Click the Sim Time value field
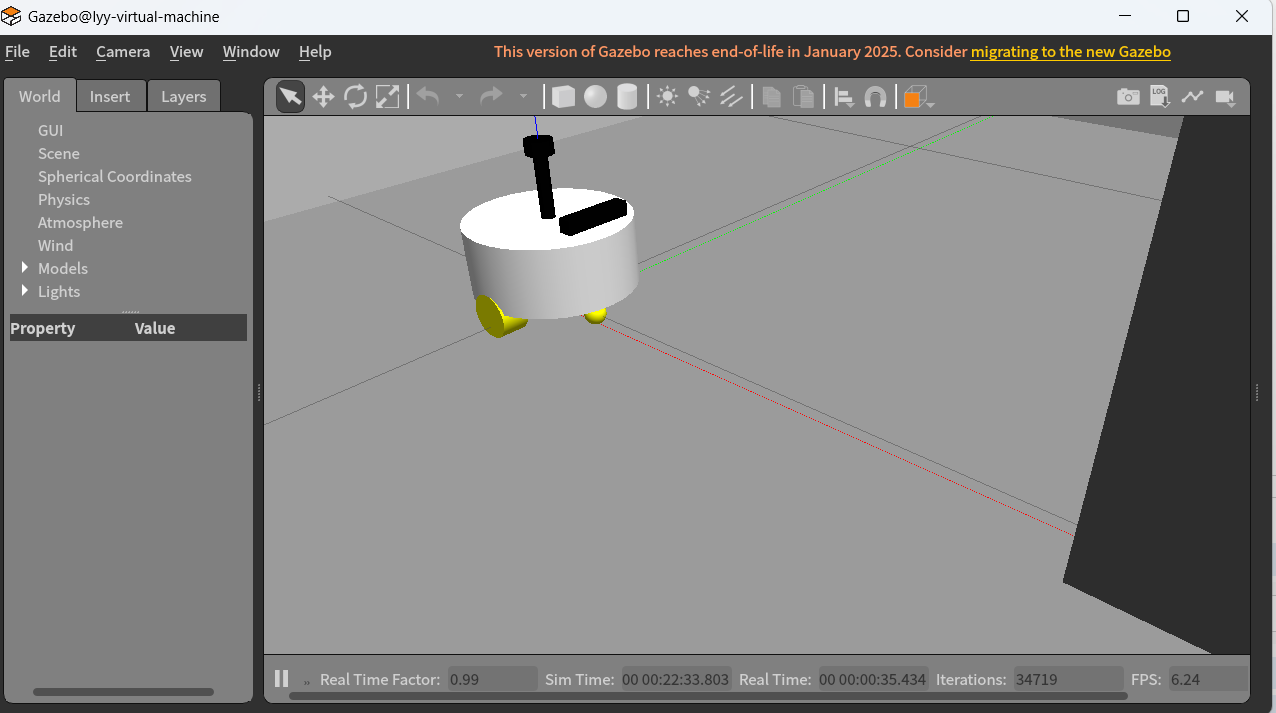 click(676, 679)
